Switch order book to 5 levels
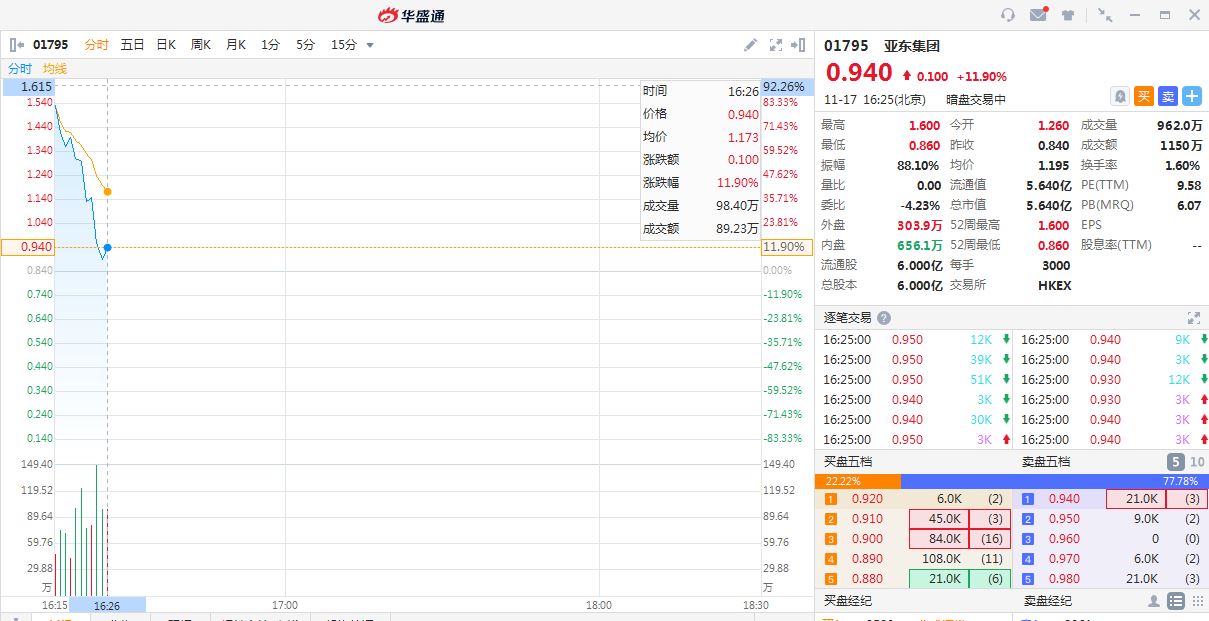 (1176, 462)
